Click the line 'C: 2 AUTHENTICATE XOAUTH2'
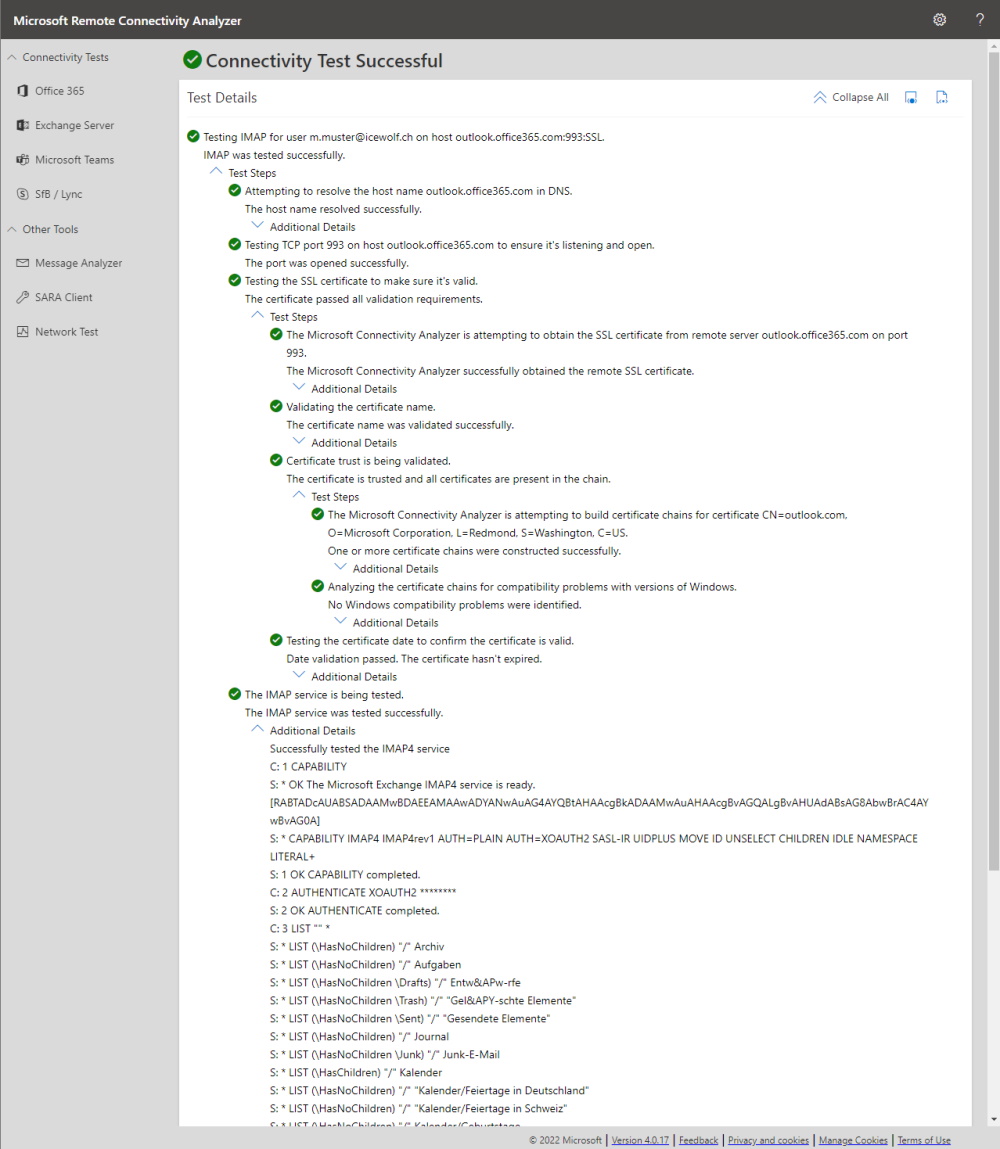 [363, 893]
